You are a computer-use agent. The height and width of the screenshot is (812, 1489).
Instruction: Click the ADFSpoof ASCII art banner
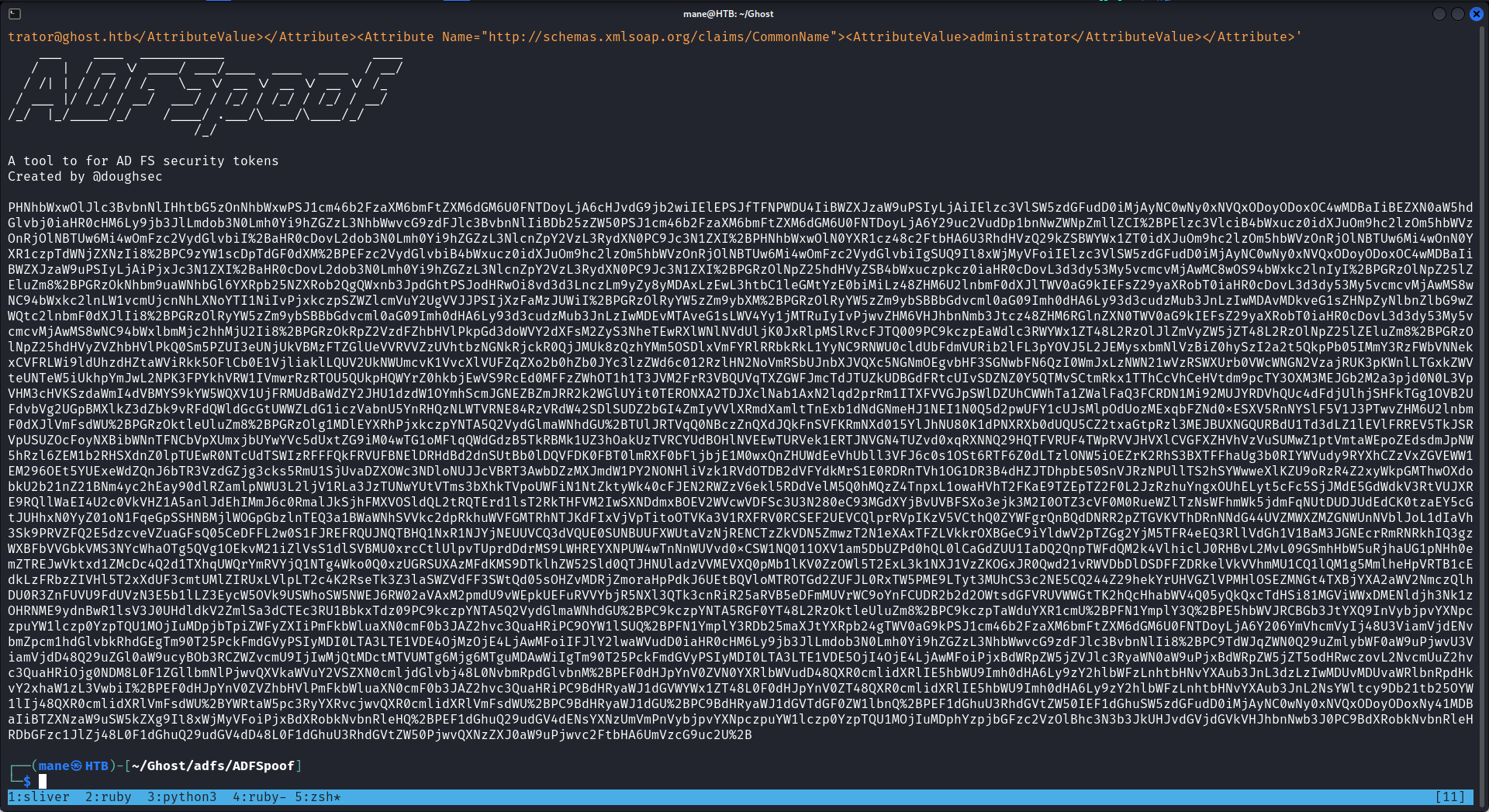[x=206, y=95]
